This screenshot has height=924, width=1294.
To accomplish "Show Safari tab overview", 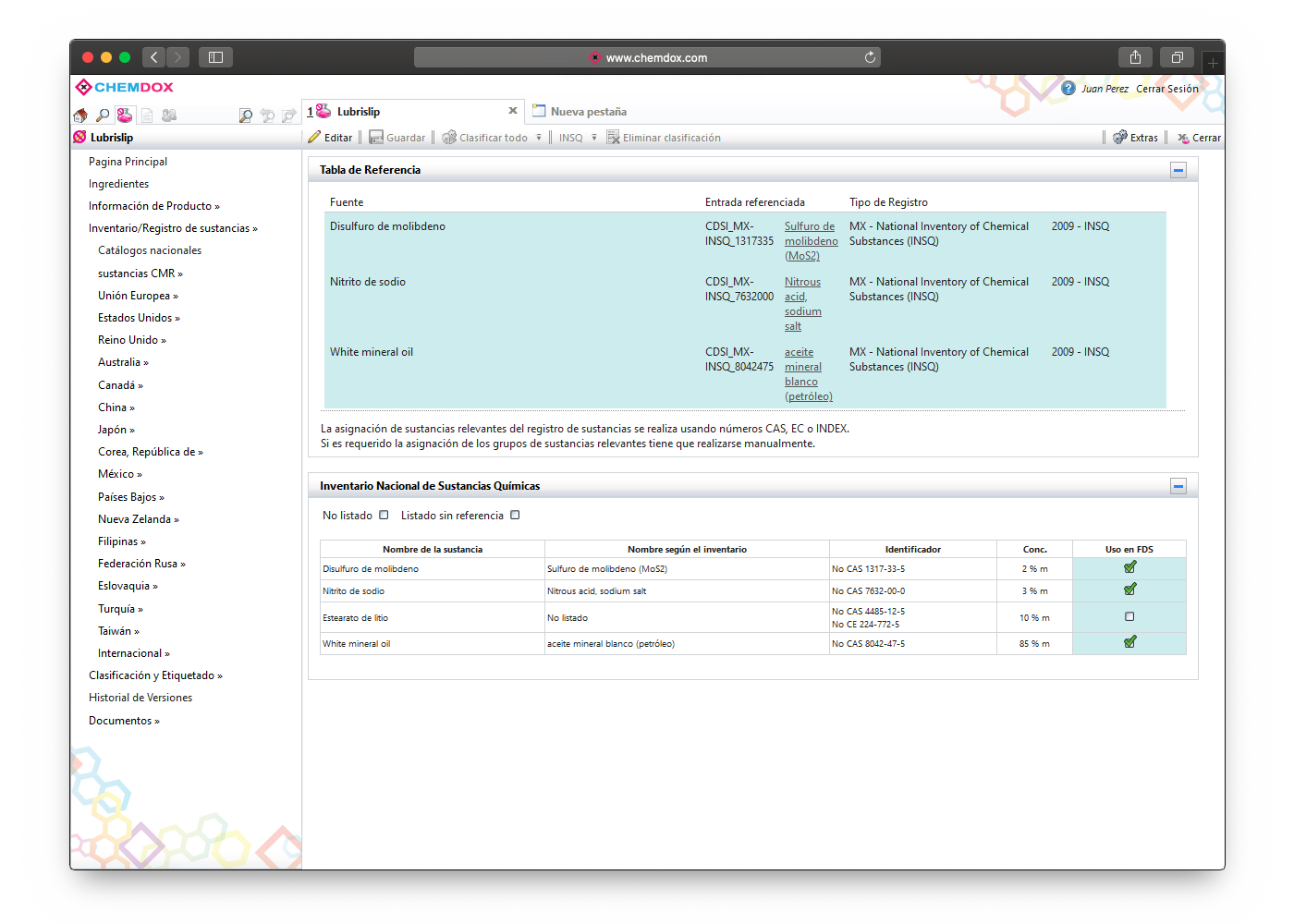I will click(x=1177, y=57).
